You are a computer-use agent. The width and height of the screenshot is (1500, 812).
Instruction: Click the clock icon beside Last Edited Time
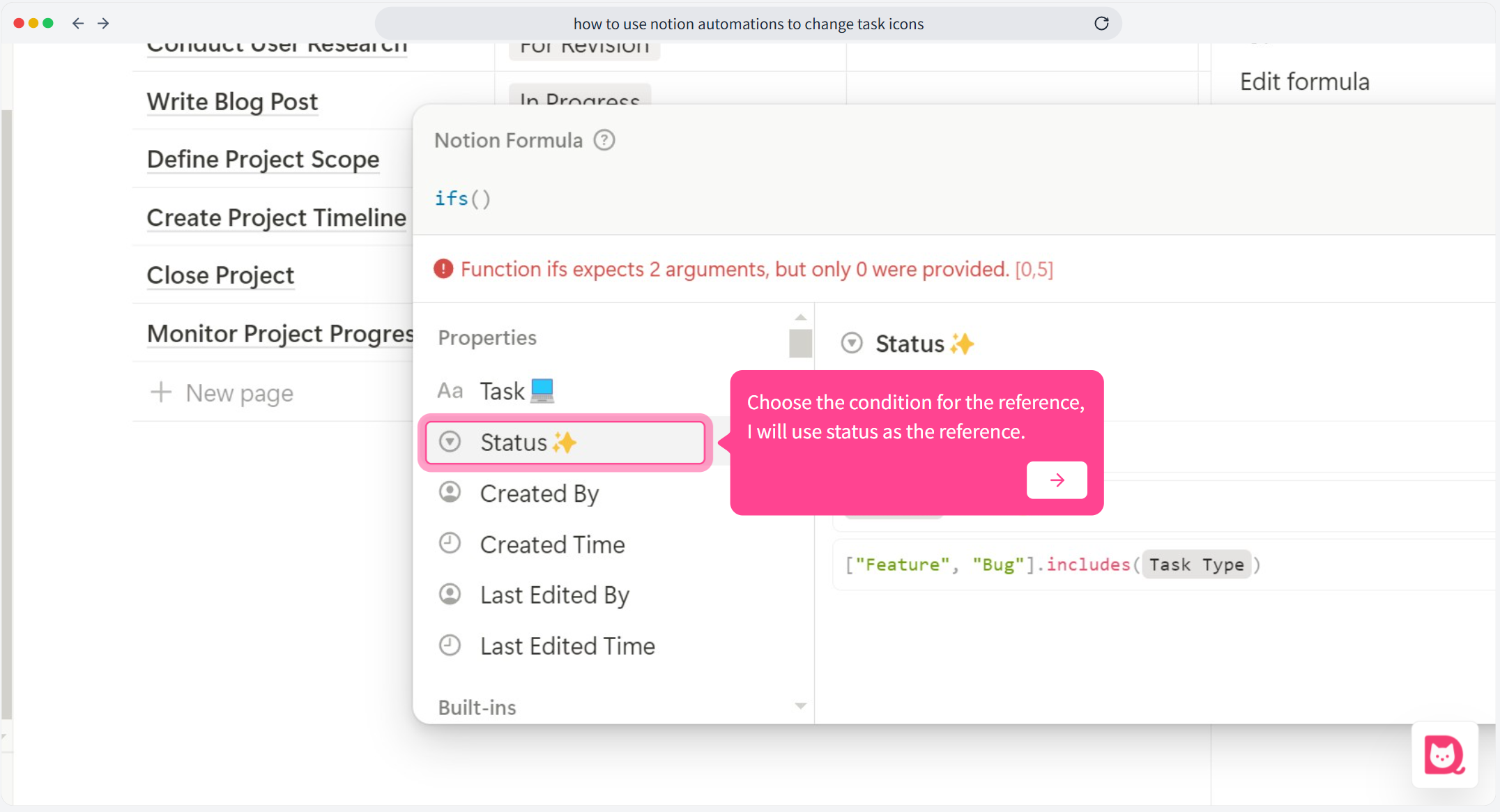coord(450,645)
